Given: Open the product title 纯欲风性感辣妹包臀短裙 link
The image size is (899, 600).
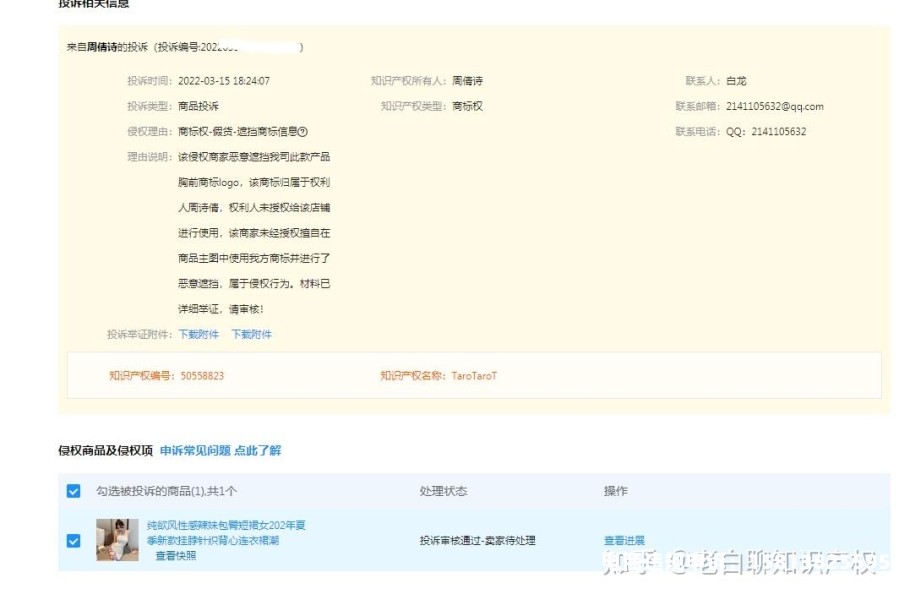Looking at the screenshot, I should pyautogui.click(x=226, y=532).
